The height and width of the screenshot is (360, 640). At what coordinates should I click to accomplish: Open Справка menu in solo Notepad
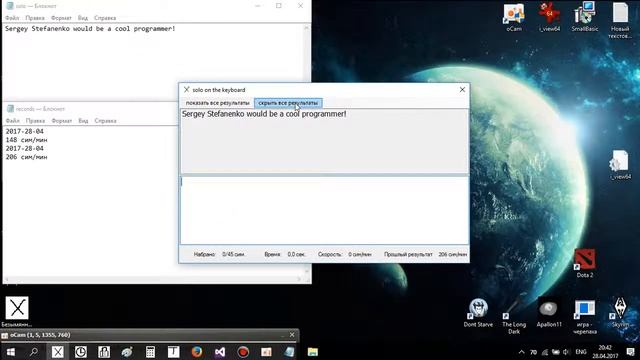click(x=105, y=18)
